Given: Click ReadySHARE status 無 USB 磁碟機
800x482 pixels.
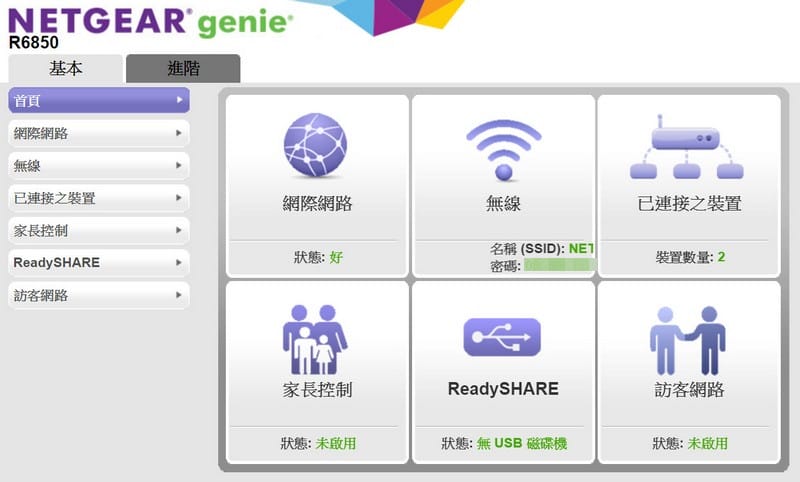Looking at the screenshot, I should (522, 443).
